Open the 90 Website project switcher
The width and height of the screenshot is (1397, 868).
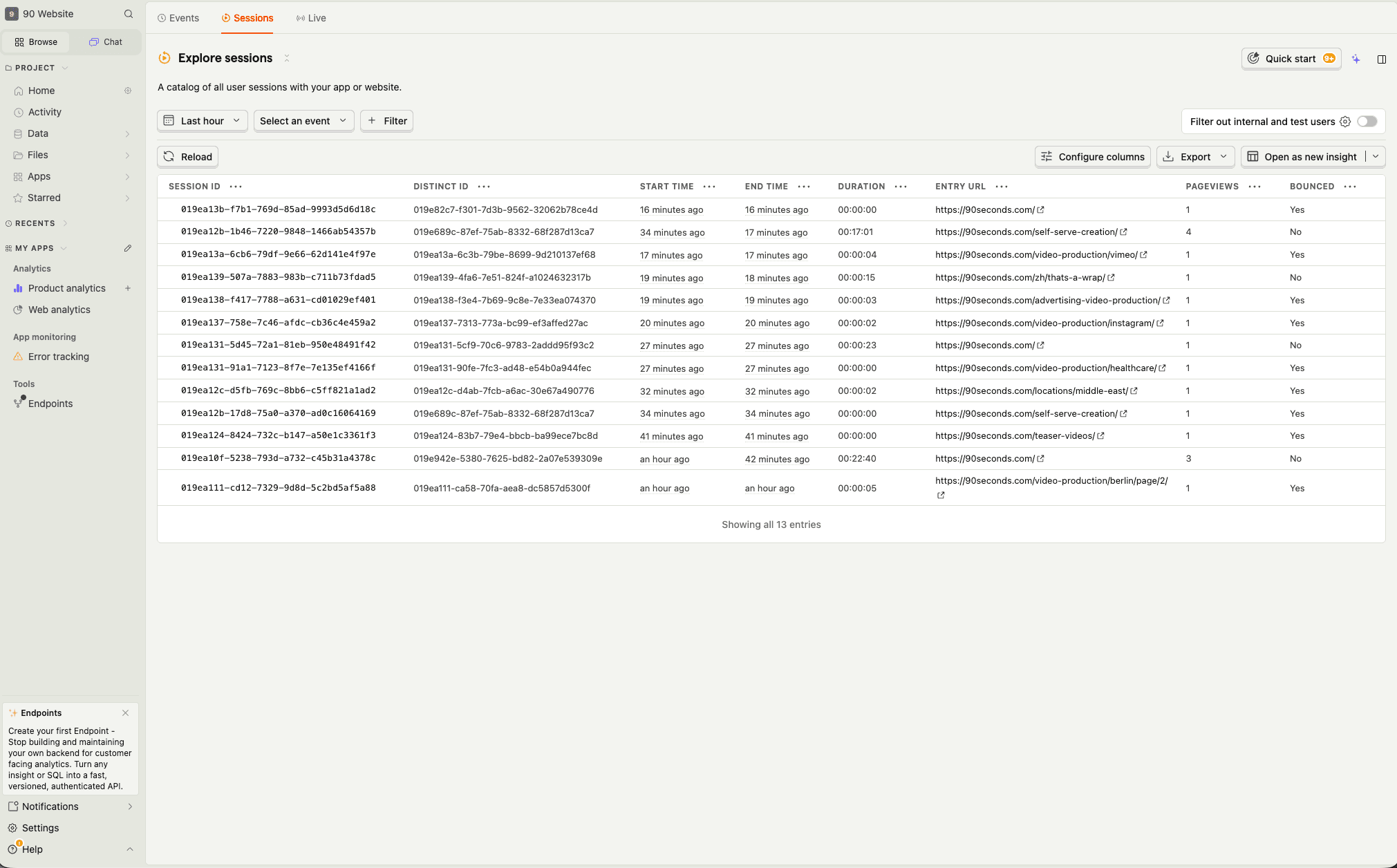click(x=40, y=14)
